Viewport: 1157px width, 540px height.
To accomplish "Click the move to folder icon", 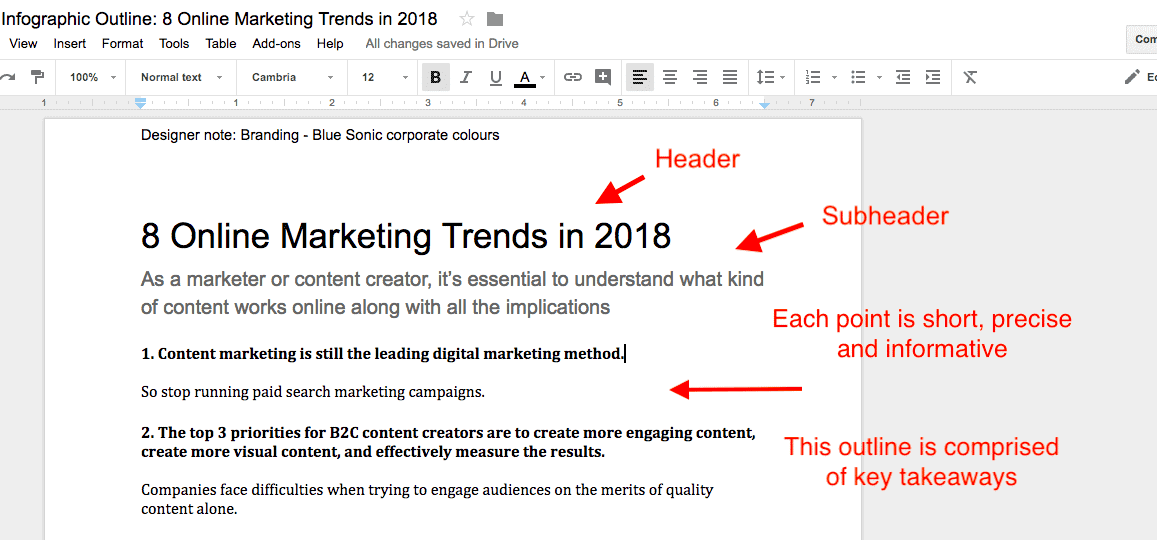I will (495, 19).
